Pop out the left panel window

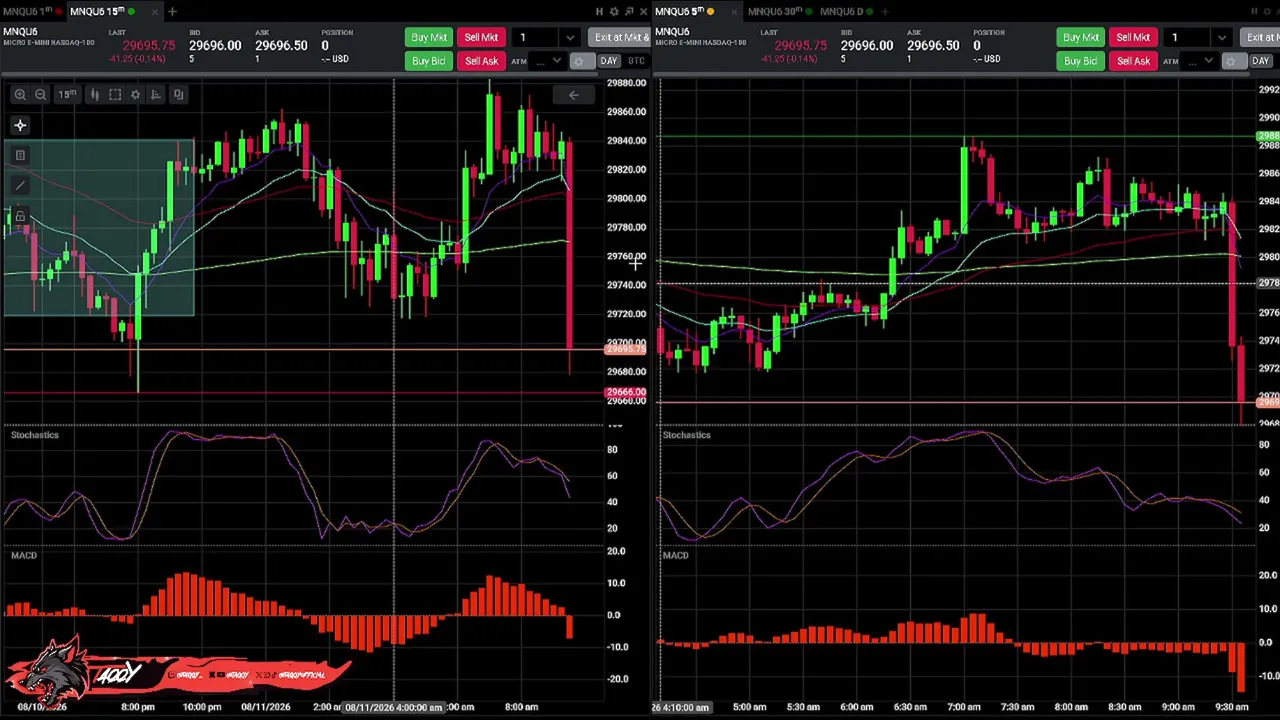628,11
